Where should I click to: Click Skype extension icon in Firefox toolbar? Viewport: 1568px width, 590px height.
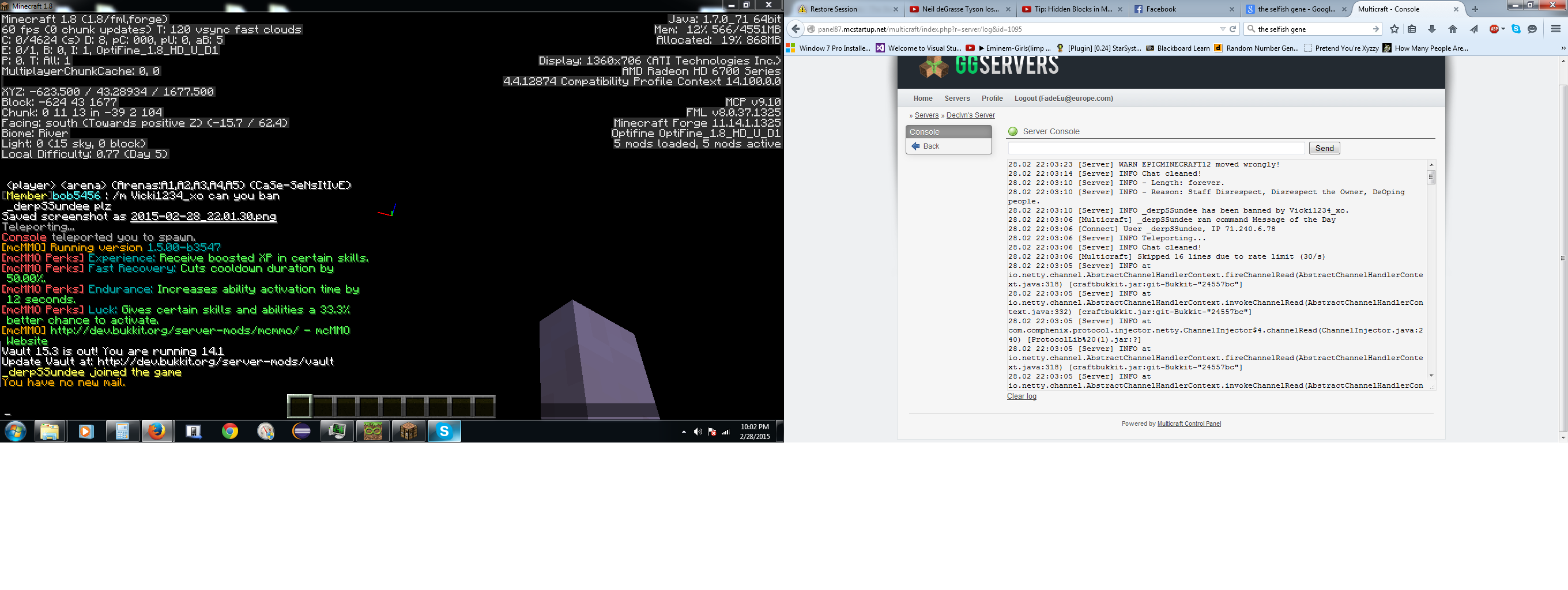tap(1516, 29)
